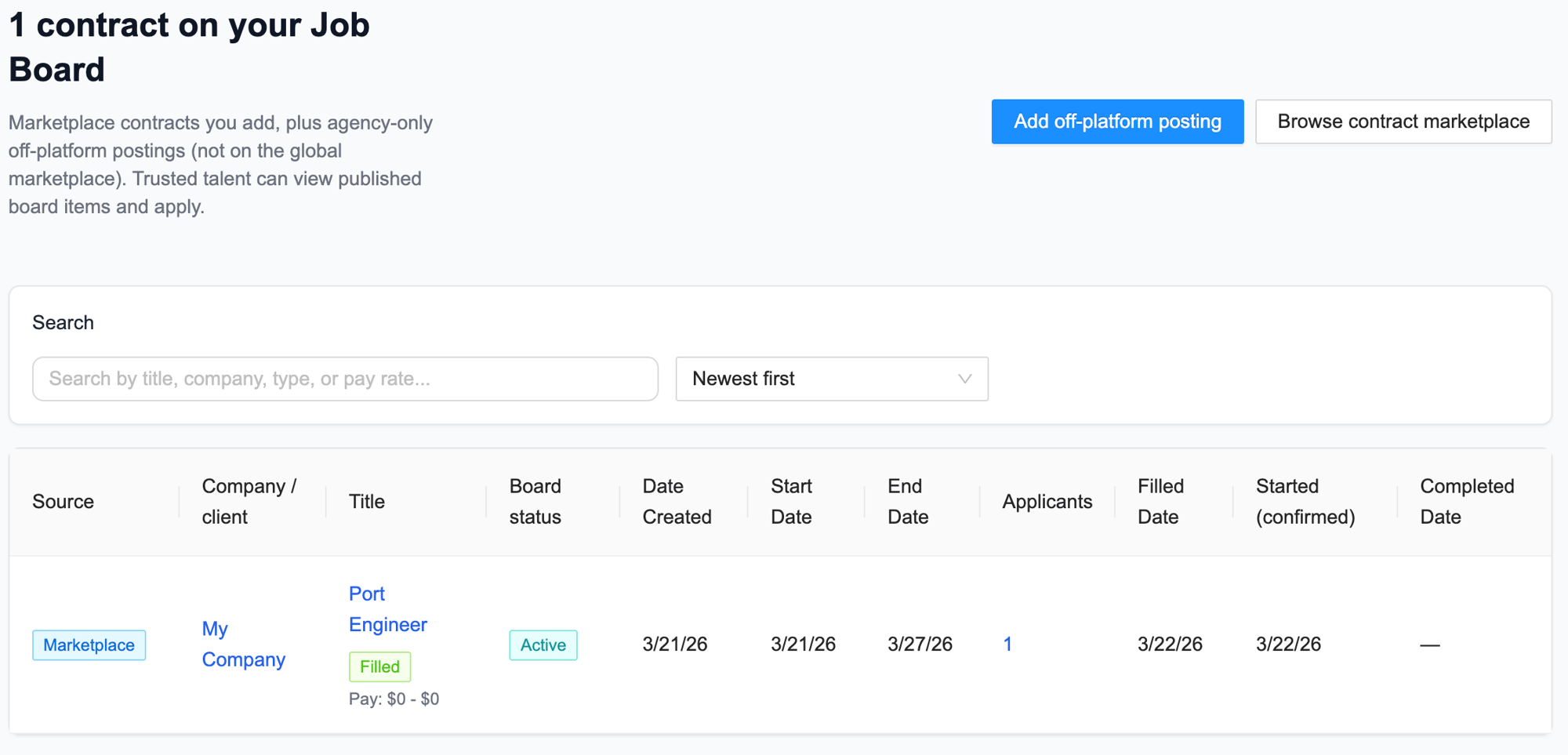Open the Port Engineer contract link
1568x755 pixels.
click(x=387, y=609)
